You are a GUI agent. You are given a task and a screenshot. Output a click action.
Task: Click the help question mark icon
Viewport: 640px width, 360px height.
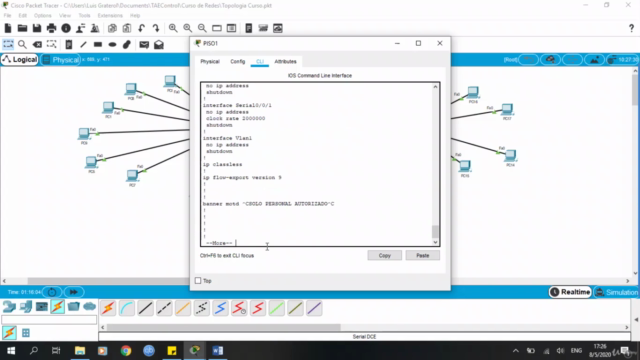631,28
